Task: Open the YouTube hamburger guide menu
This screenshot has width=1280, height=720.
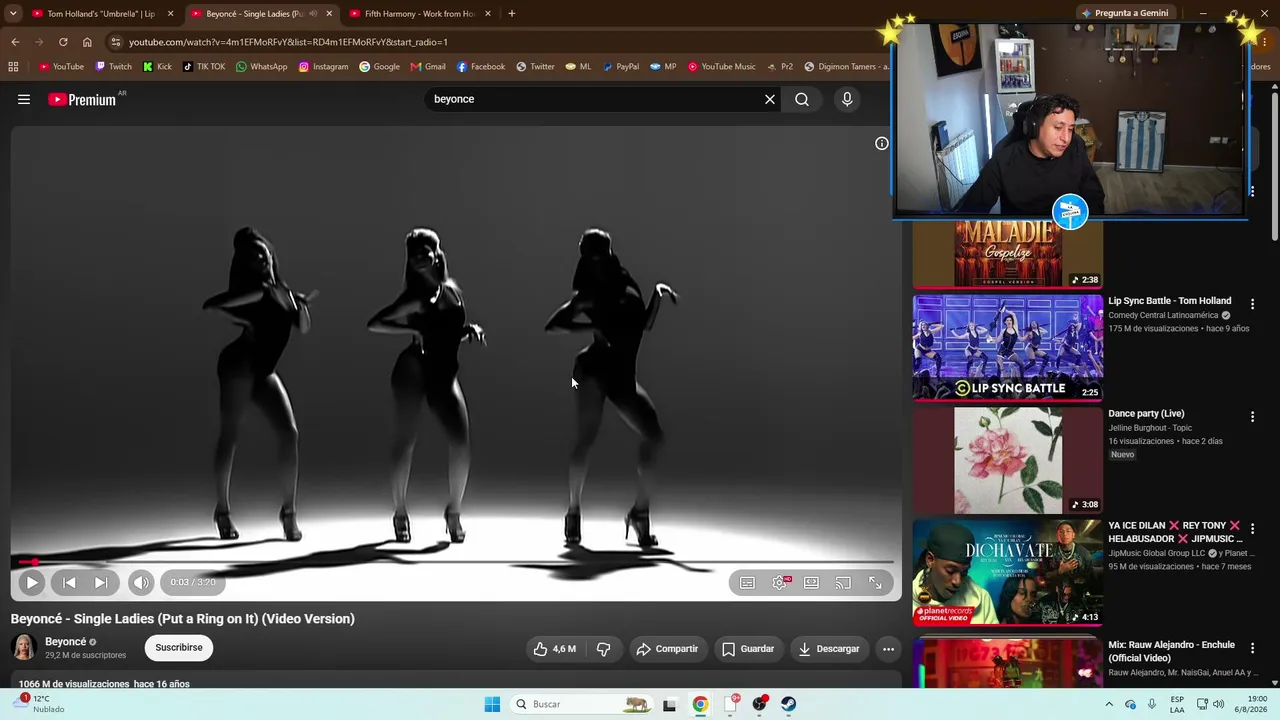Action: (24, 99)
